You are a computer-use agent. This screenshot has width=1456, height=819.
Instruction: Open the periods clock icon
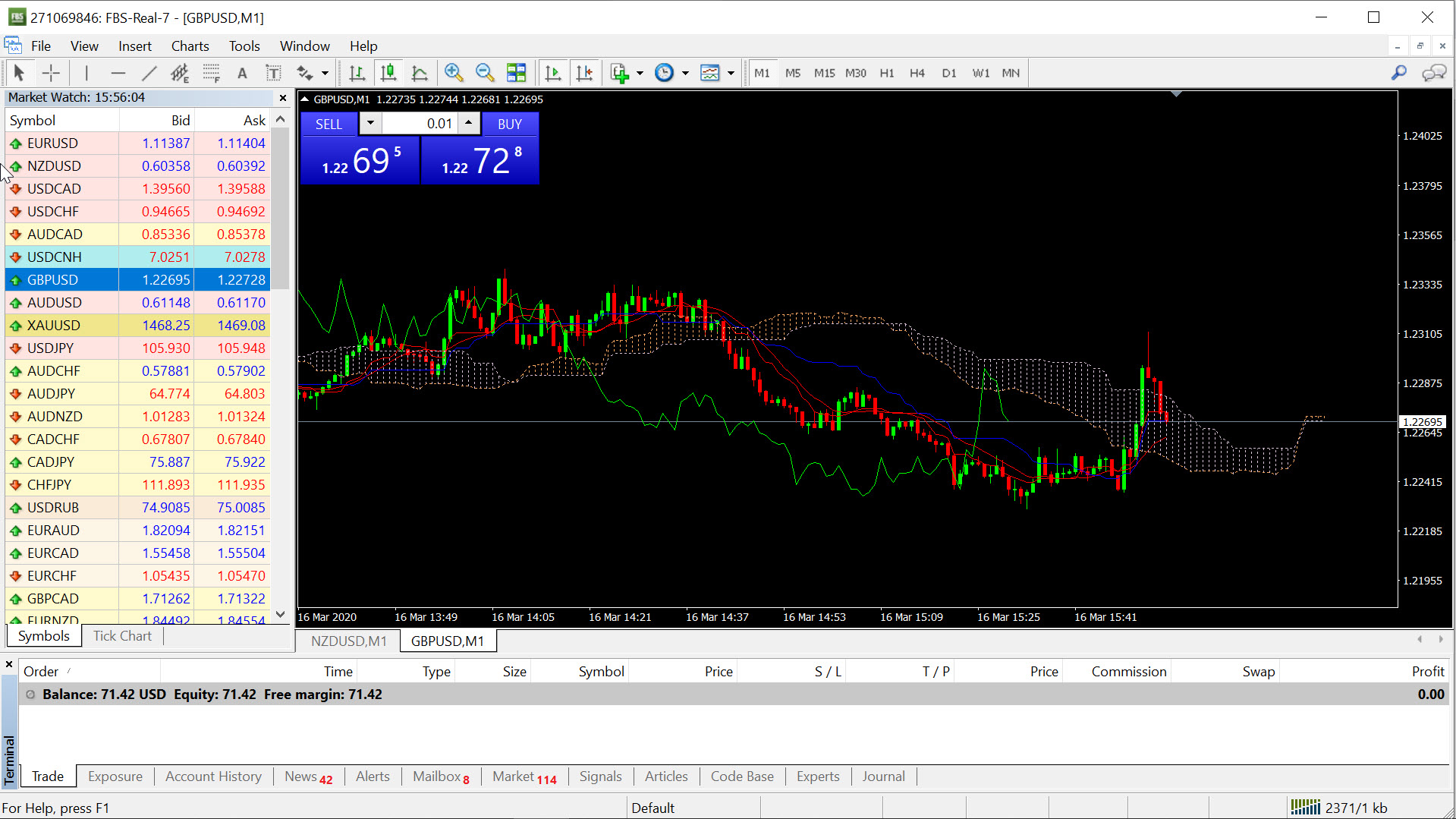point(664,73)
